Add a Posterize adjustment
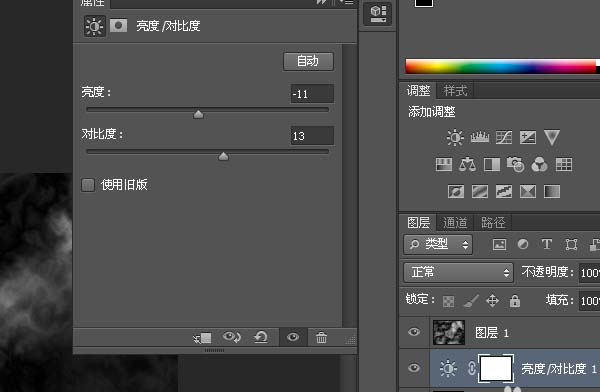The height and width of the screenshot is (392, 600). tap(480, 191)
